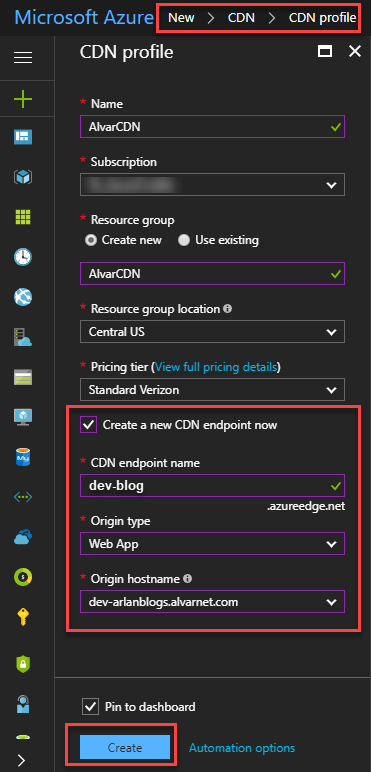Toggle Create a new CDN endpoint now
This screenshot has width=371, height=772.
(x=89, y=425)
